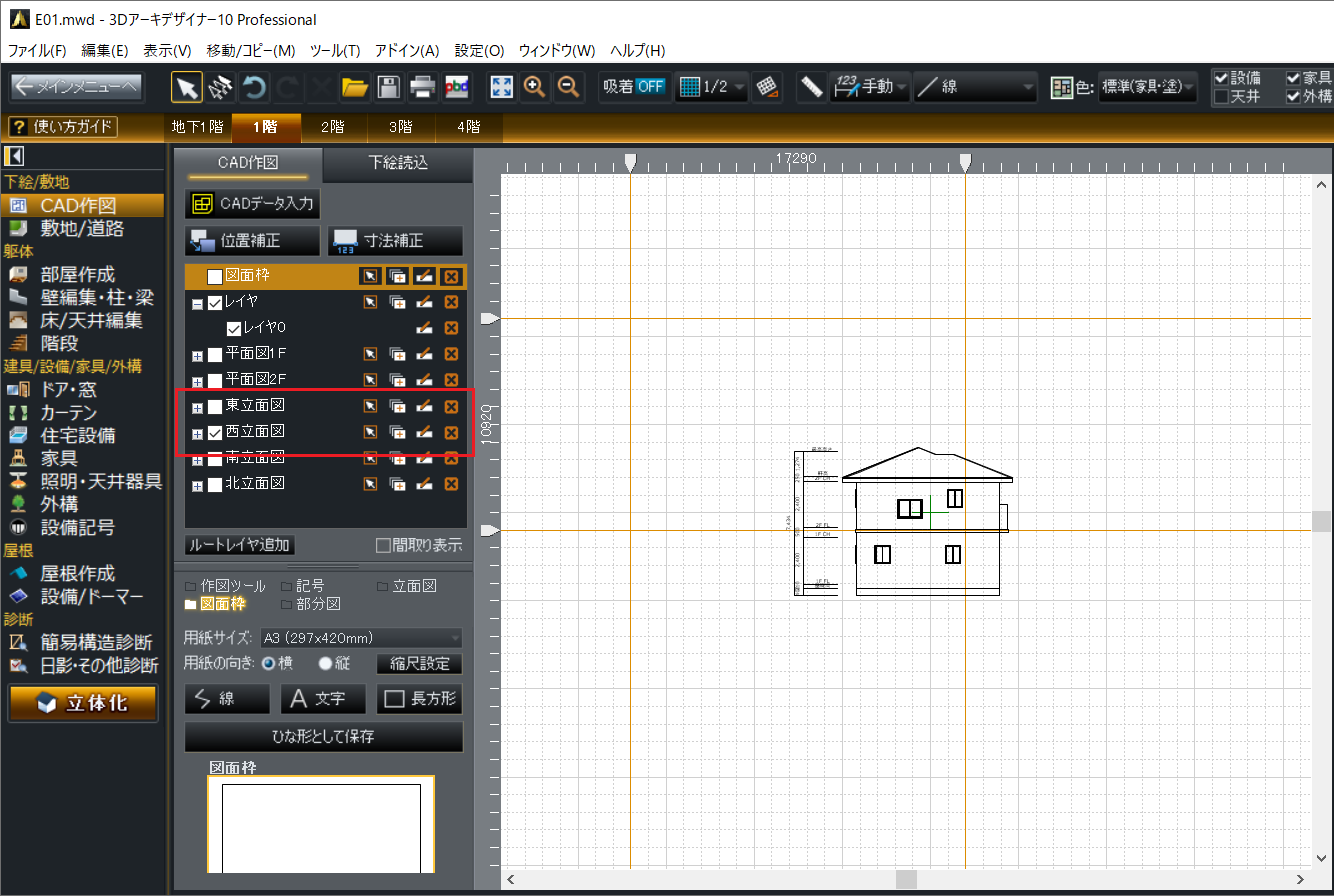
Task: Select the 縦 paper orientation radio button
Action: pyautogui.click(x=325, y=664)
